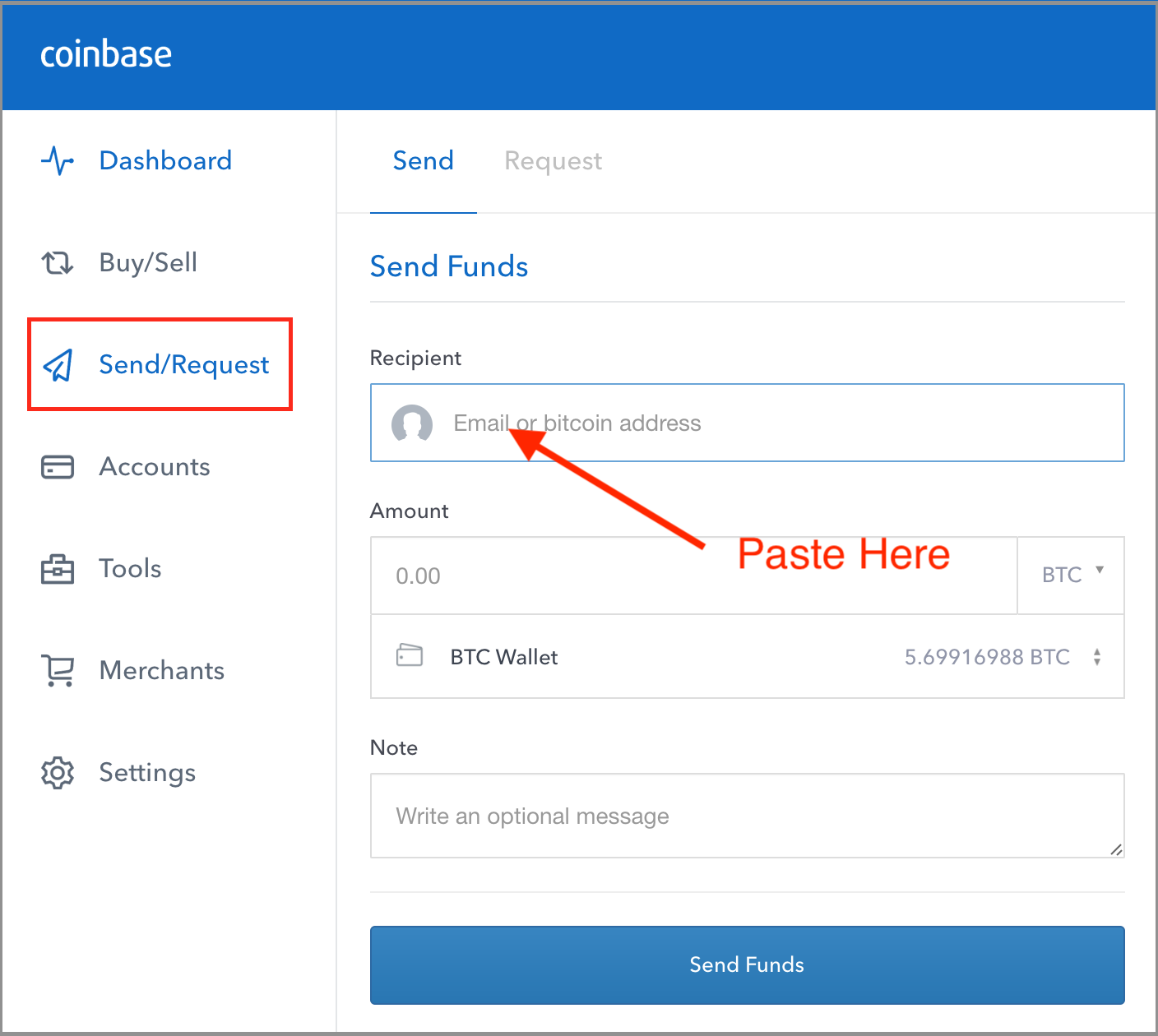The width and height of the screenshot is (1158, 1036).
Task: Click the Accounts card icon
Action: (x=58, y=467)
